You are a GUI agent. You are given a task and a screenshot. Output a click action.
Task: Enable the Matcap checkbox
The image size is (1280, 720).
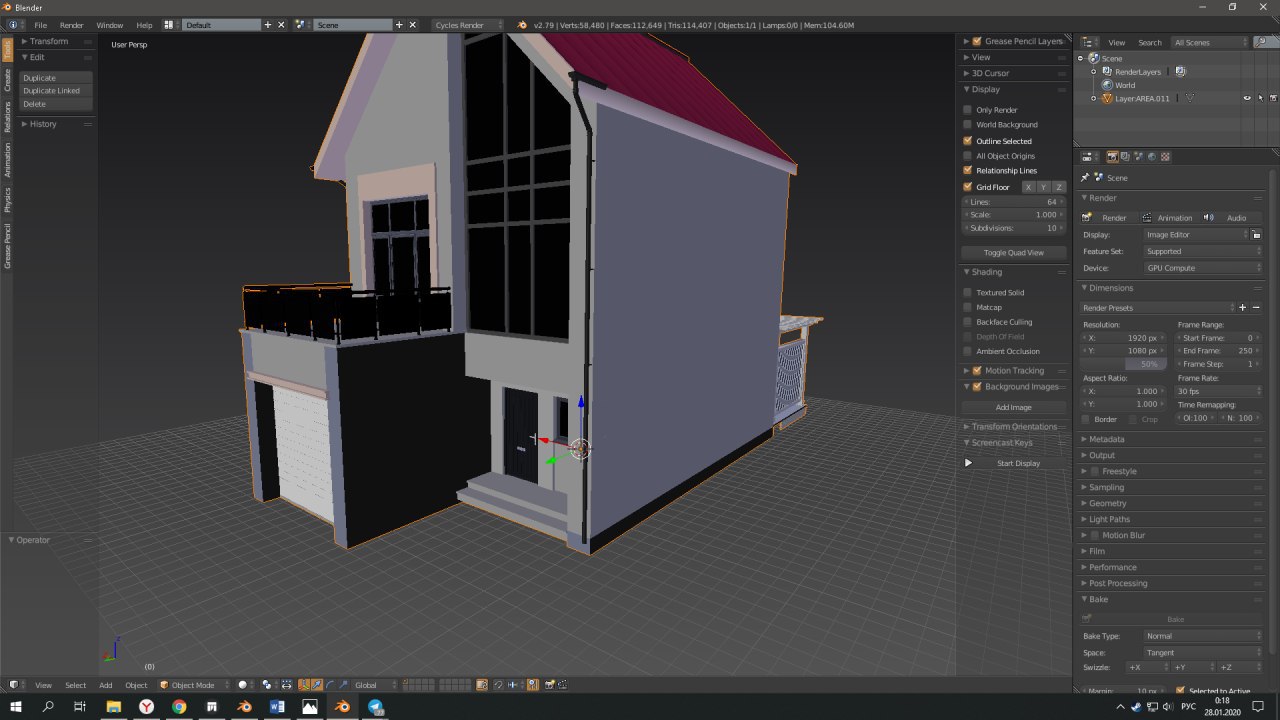pyautogui.click(x=967, y=307)
